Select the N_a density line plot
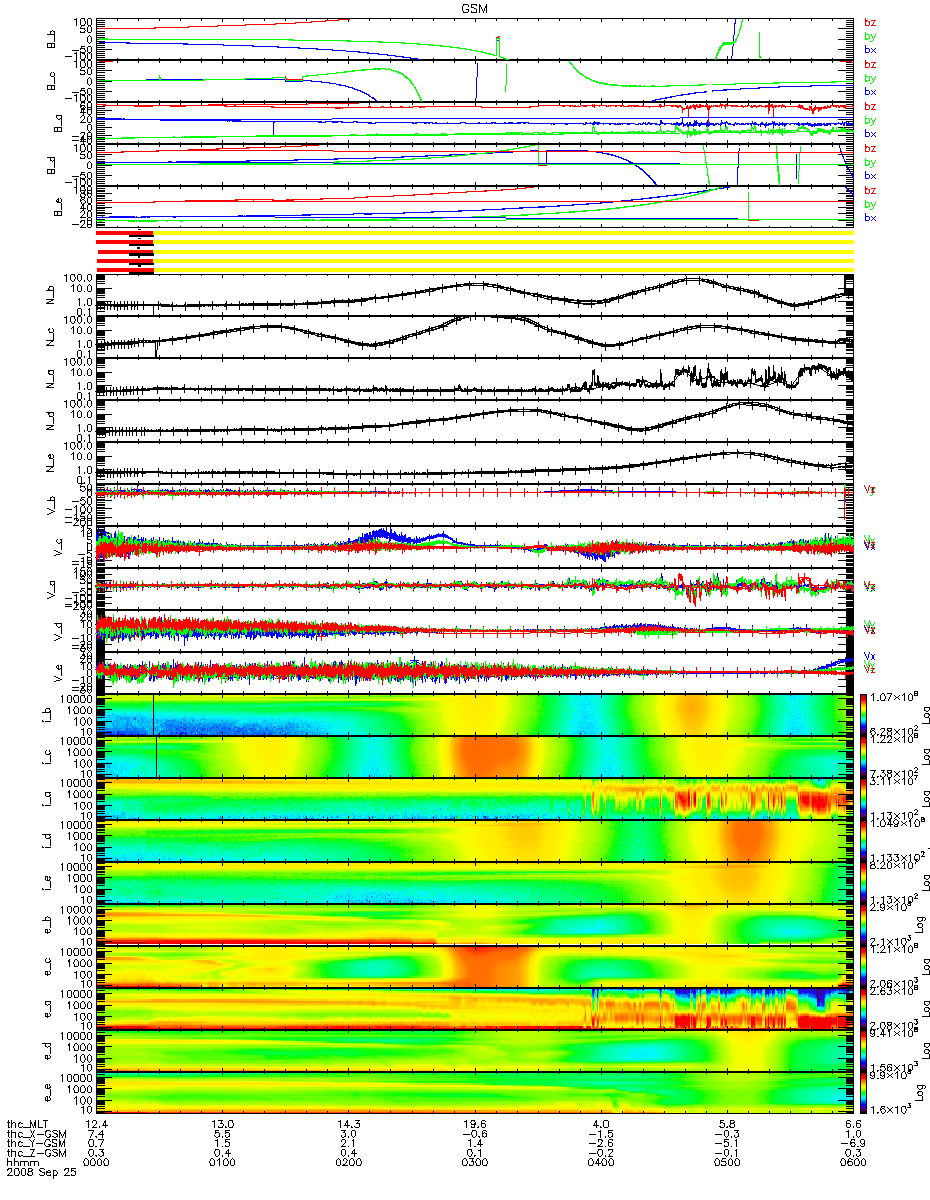The image size is (930, 1200). point(475,377)
